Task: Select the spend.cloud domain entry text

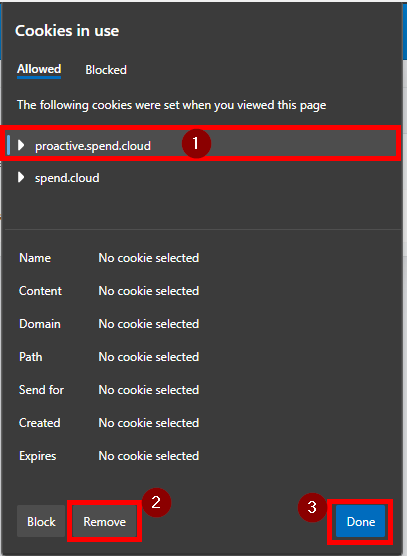Action: tap(67, 178)
